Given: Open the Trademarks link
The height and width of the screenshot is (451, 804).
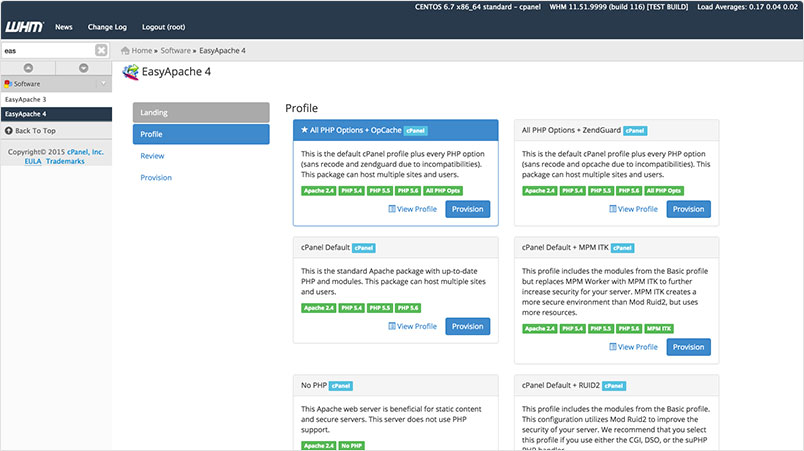Looking at the screenshot, I should coord(65,161).
